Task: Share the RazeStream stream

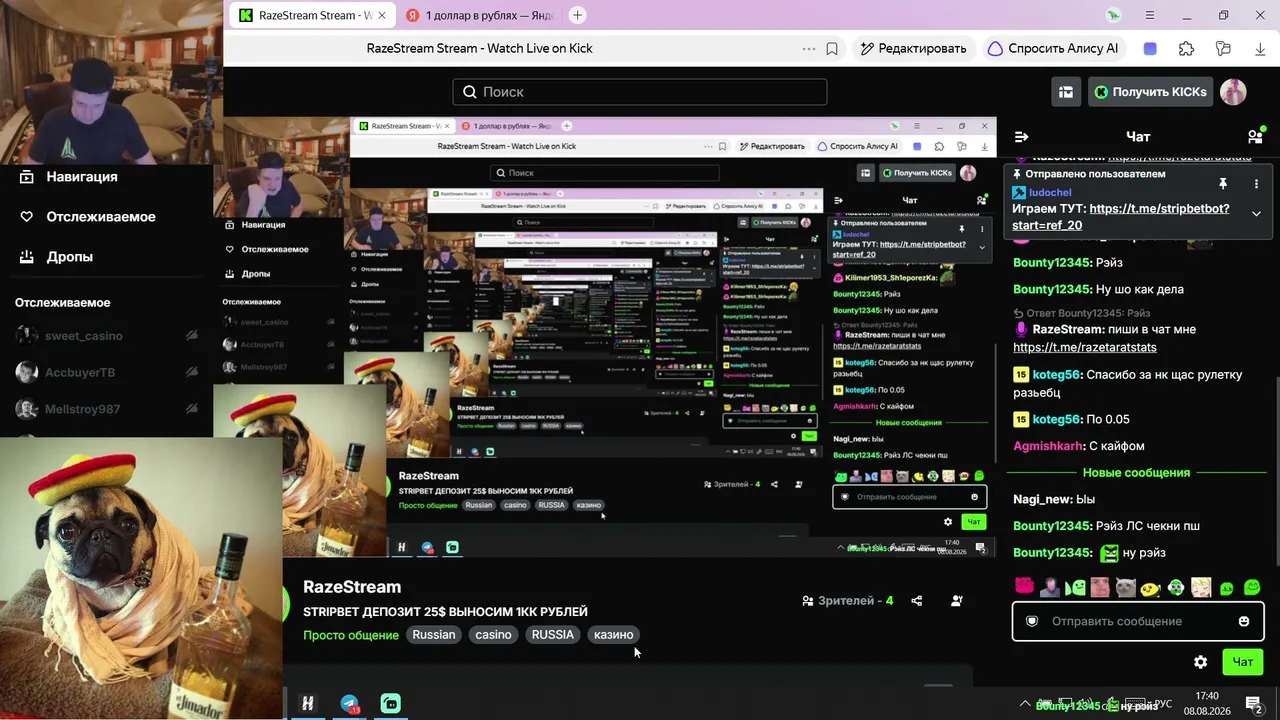Action: 917,601
